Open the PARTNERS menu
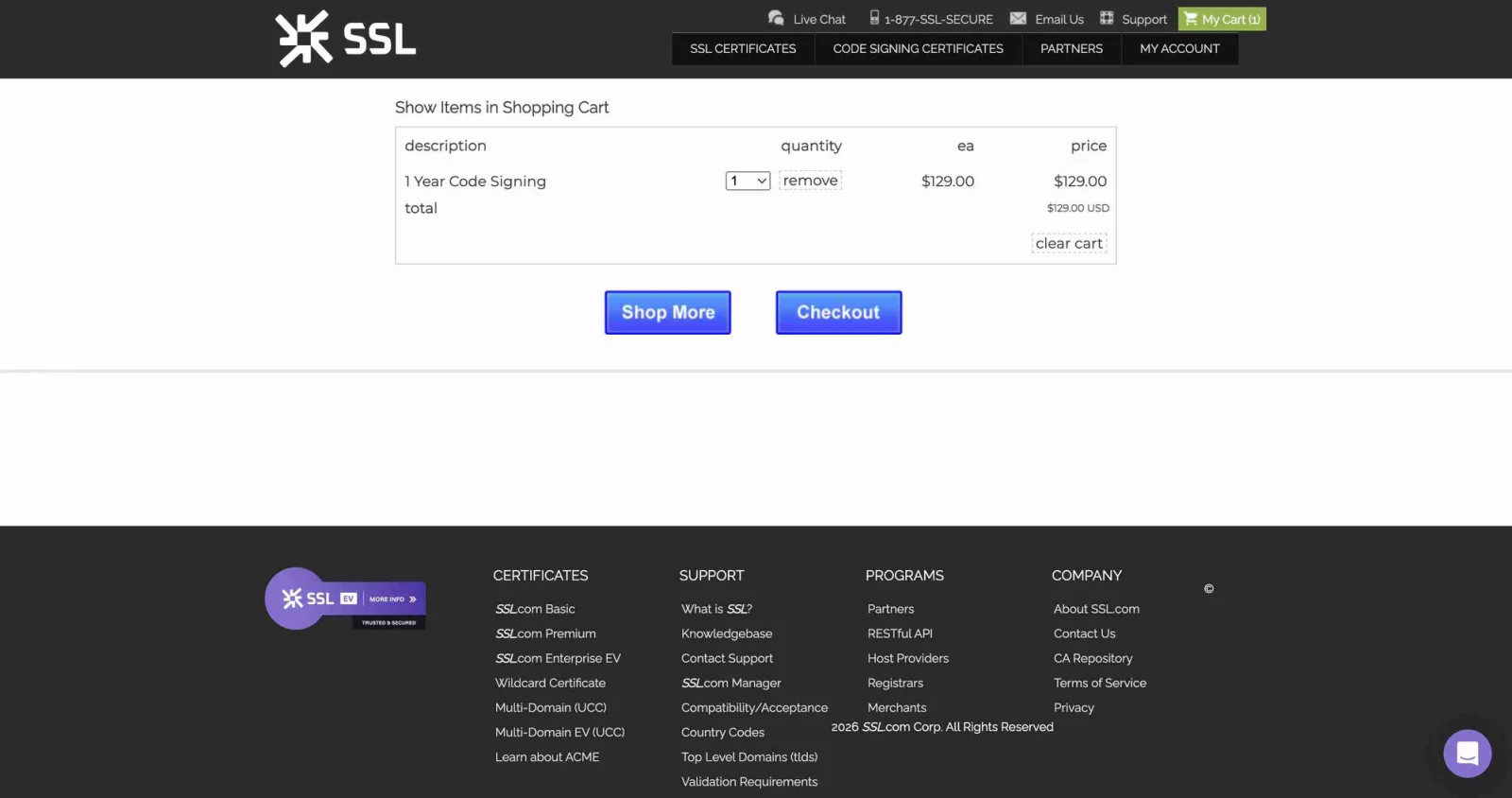The height and width of the screenshot is (798, 1512). tap(1072, 49)
